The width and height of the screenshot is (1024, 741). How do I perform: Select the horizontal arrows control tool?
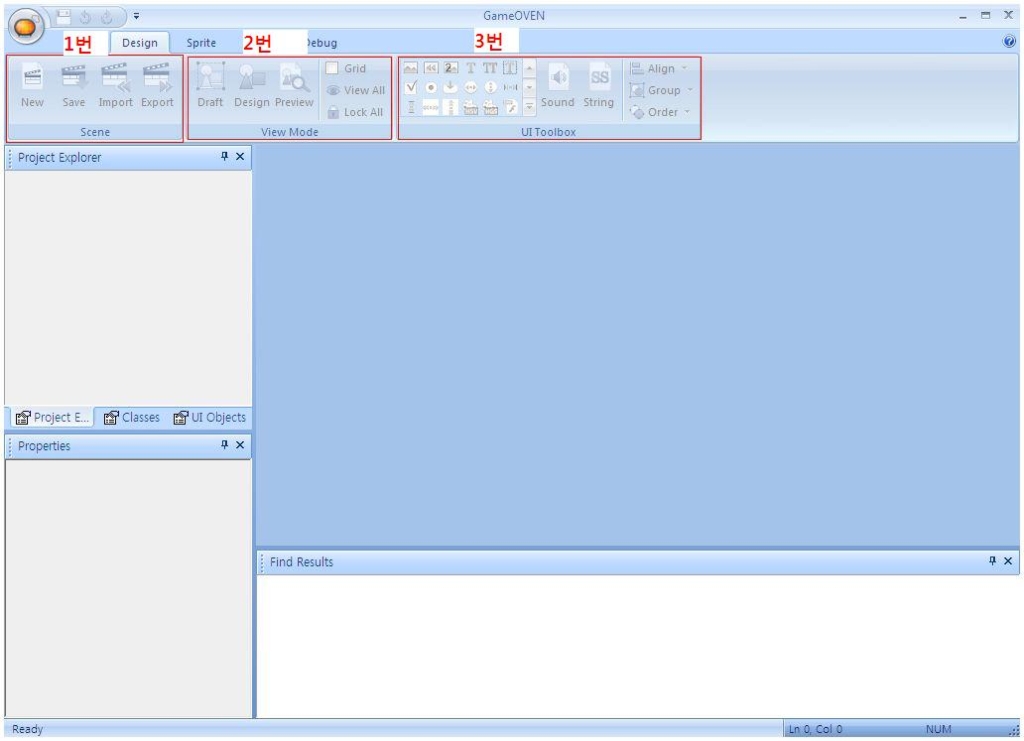tap(471, 87)
